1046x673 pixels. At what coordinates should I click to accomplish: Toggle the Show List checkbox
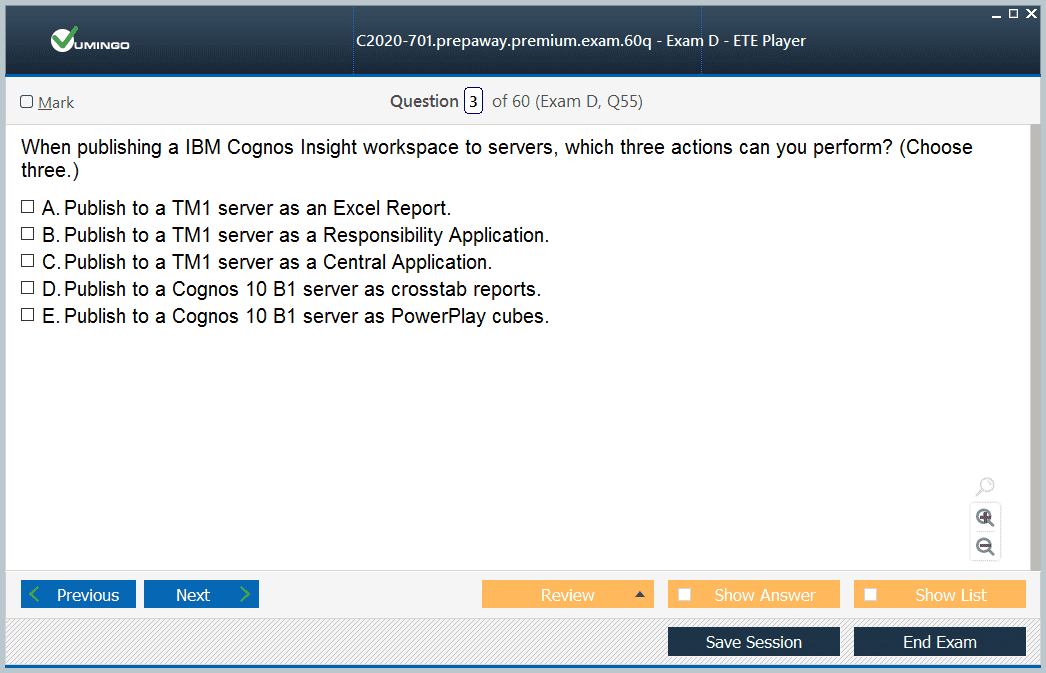871,595
